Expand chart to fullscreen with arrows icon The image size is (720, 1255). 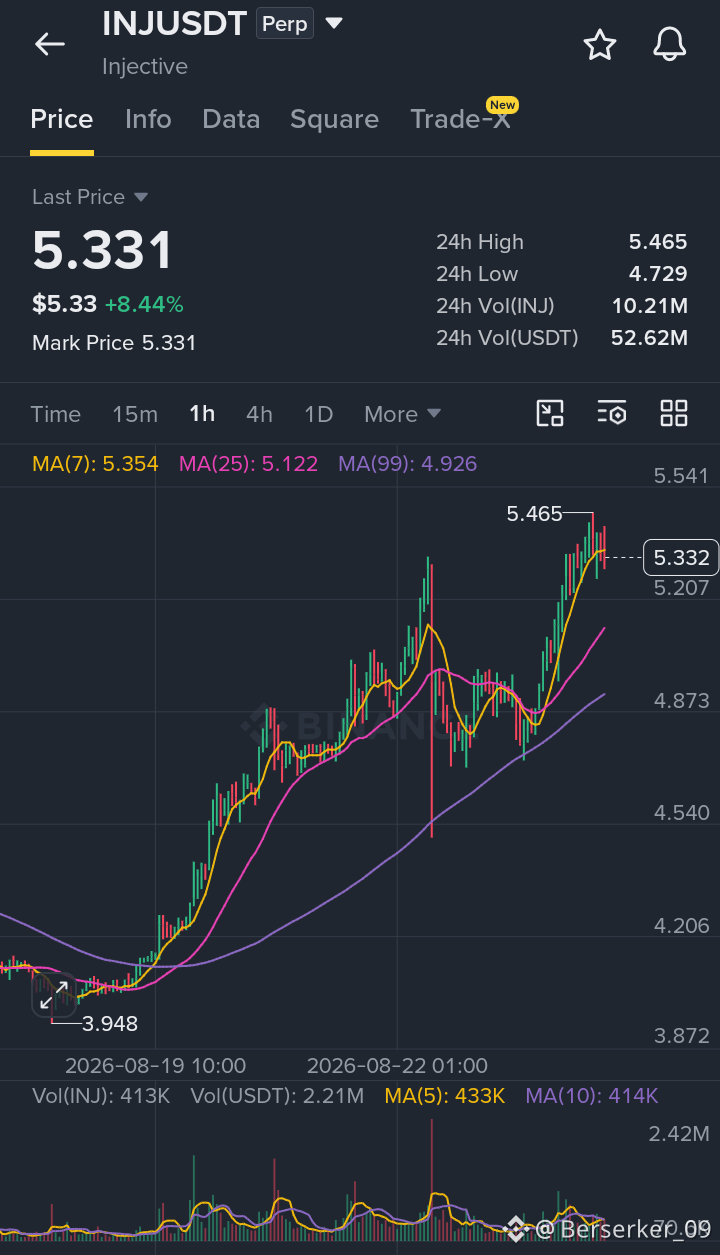[52, 996]
